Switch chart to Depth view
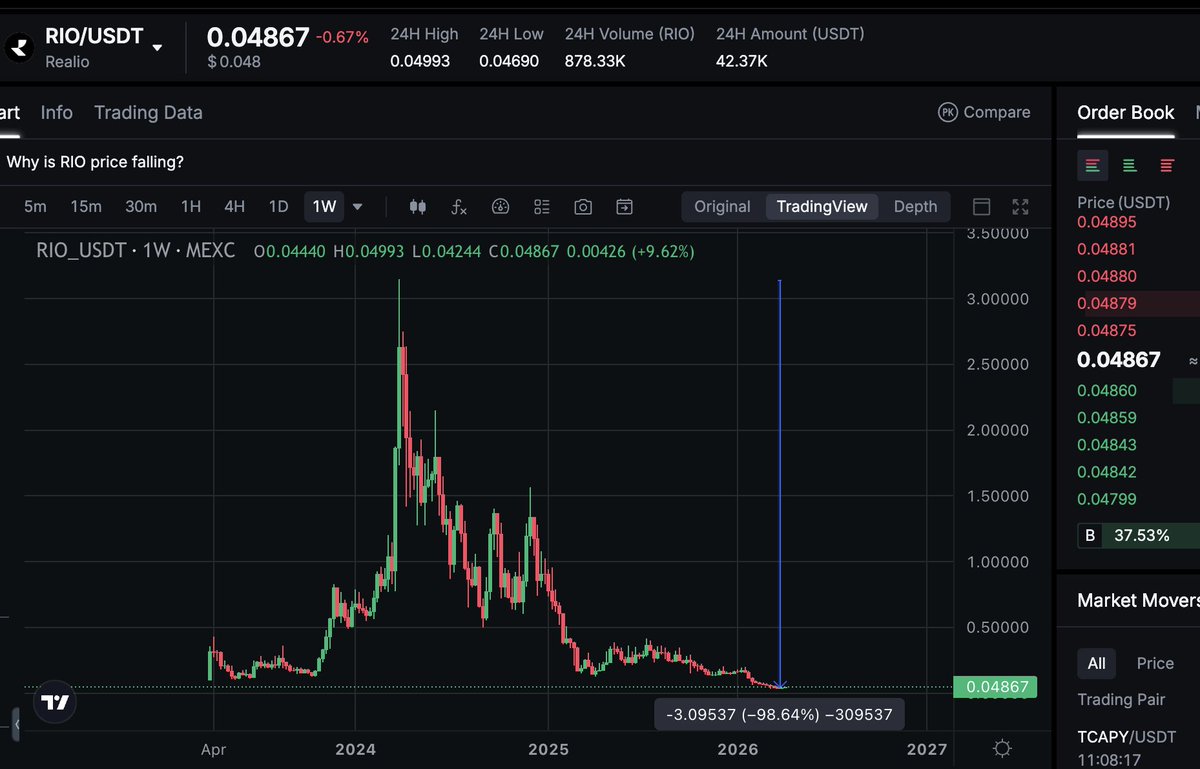Viewport: 1200px width, 769px height. pyautogui.click(x=915, y=207)
